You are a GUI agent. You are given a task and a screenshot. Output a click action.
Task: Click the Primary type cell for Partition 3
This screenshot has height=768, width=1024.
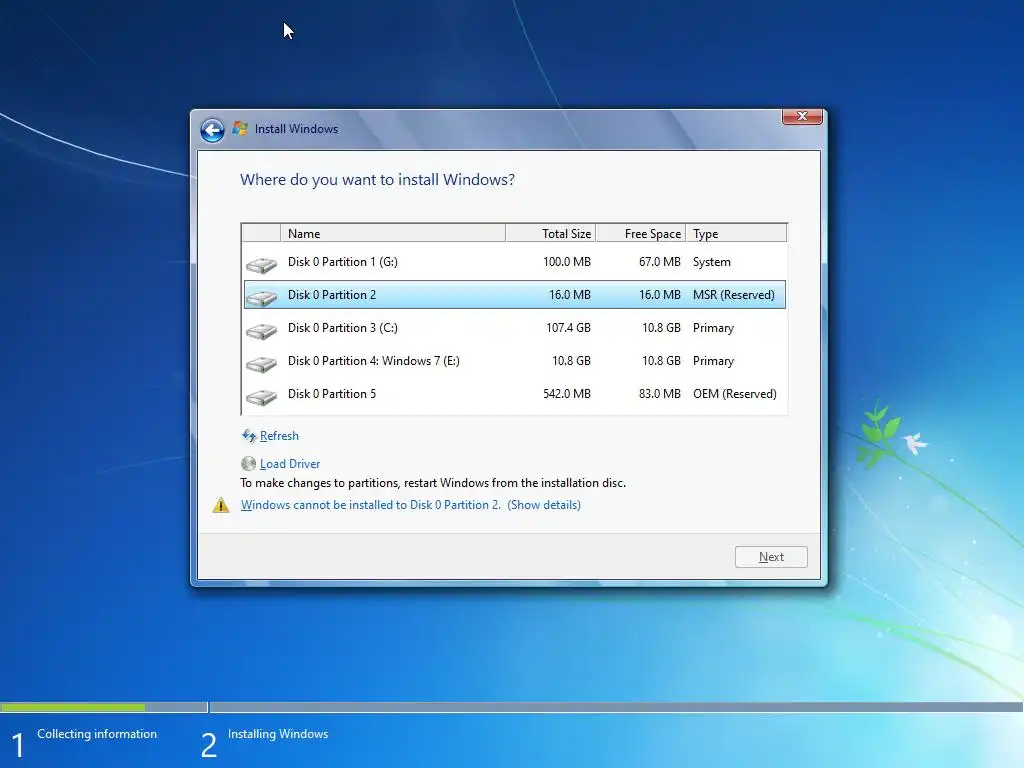click(713, 328)
